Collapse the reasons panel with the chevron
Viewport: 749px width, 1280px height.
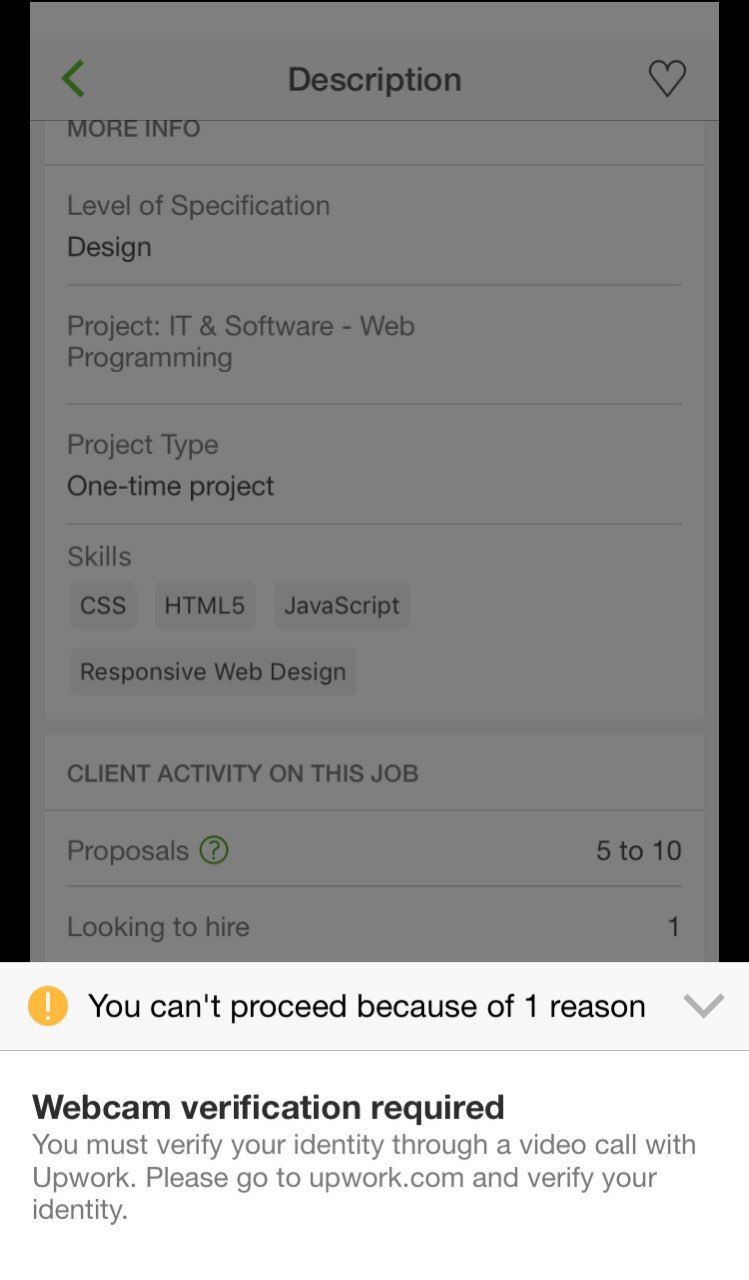pos(703,1005)
